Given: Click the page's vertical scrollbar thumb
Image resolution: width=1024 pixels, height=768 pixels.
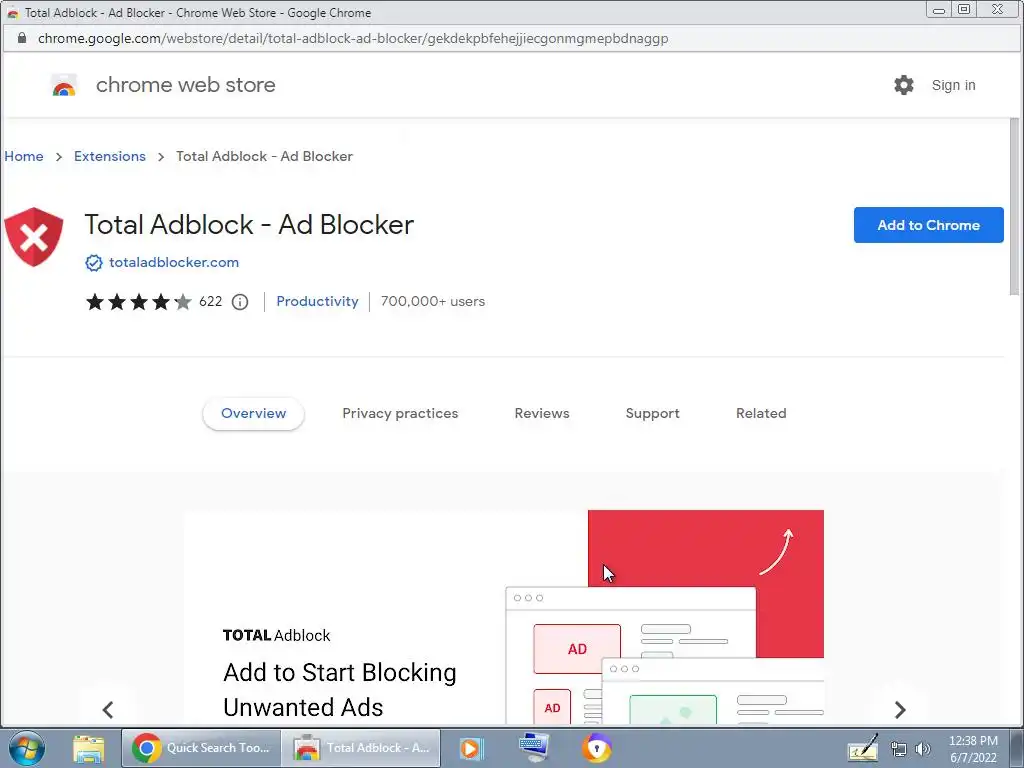Looking at the screenshot, I should (x=1014, y=206).
